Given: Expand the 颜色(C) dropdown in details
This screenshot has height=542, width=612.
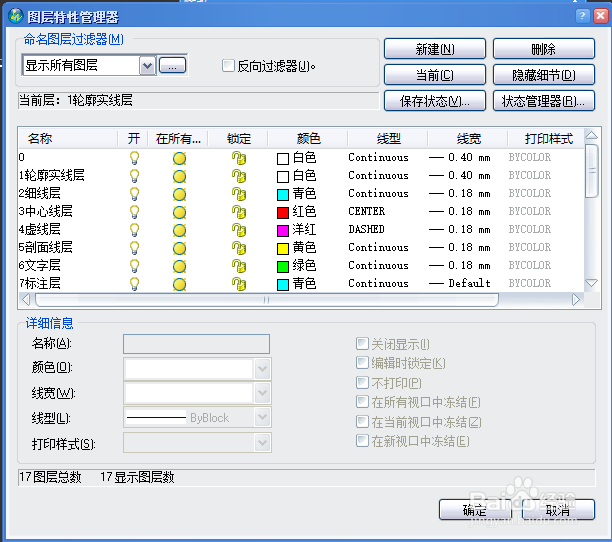Looking at the screenshot, I should pyautogui.click(x=262, y=368).
